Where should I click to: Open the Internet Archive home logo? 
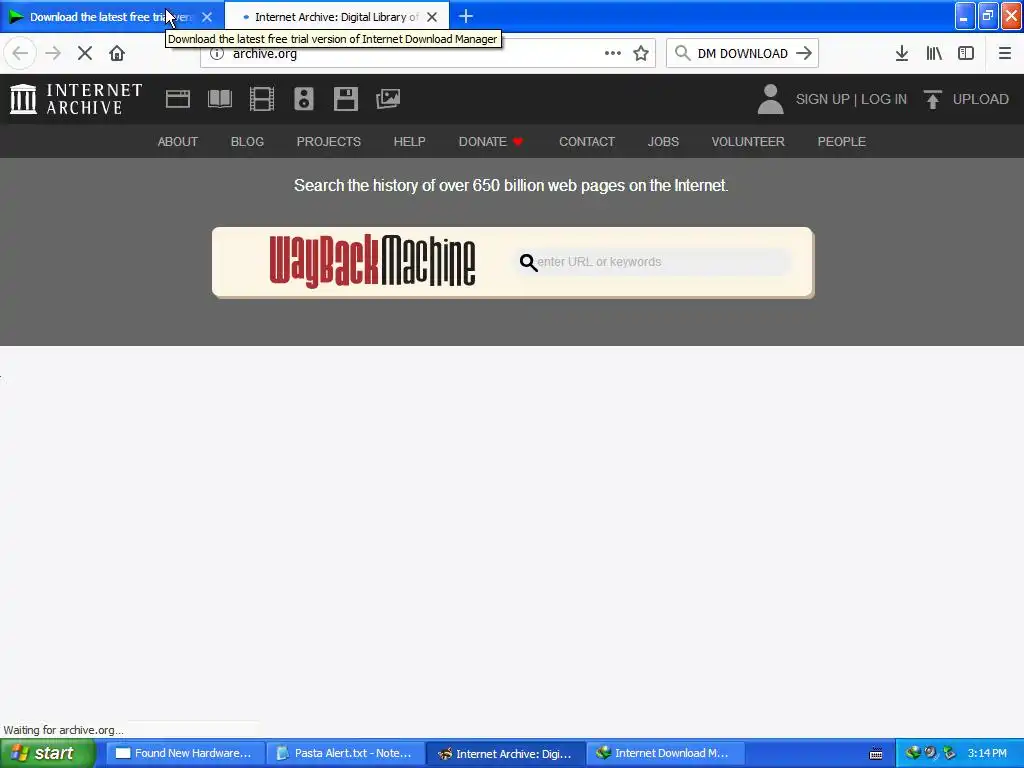pos(76,99)
